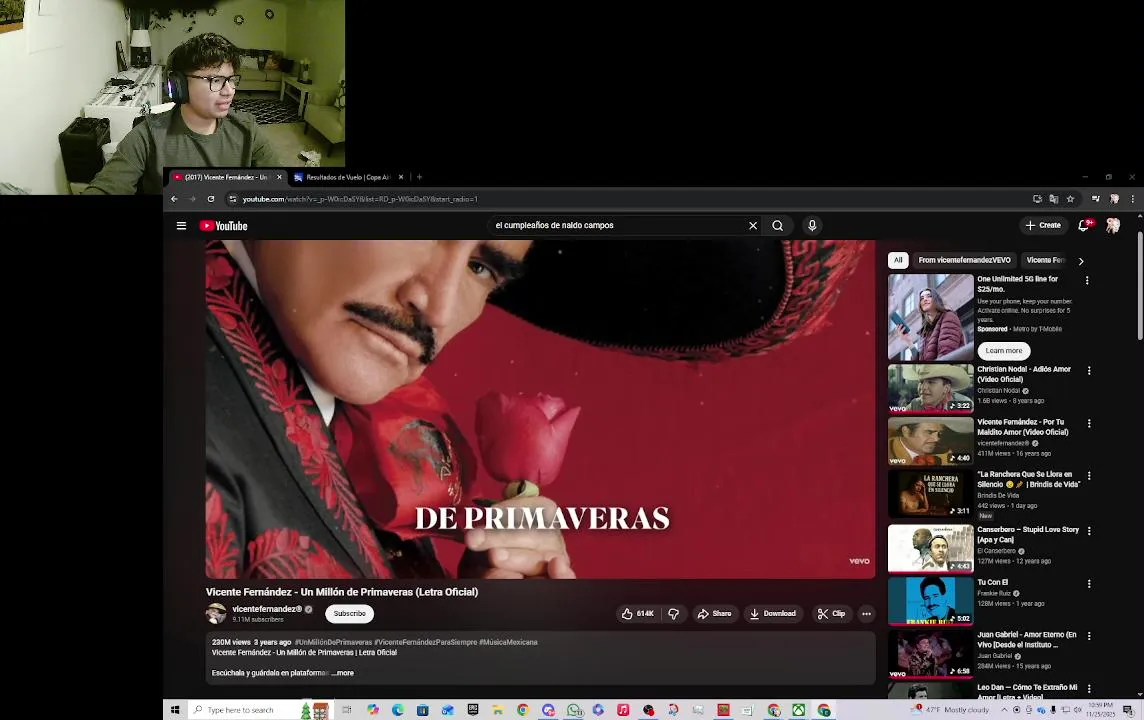This screenshot has height=720, width=1144.
Task: Expand the description with ...more
Action: pyautogui.click(x=342, y=673)
